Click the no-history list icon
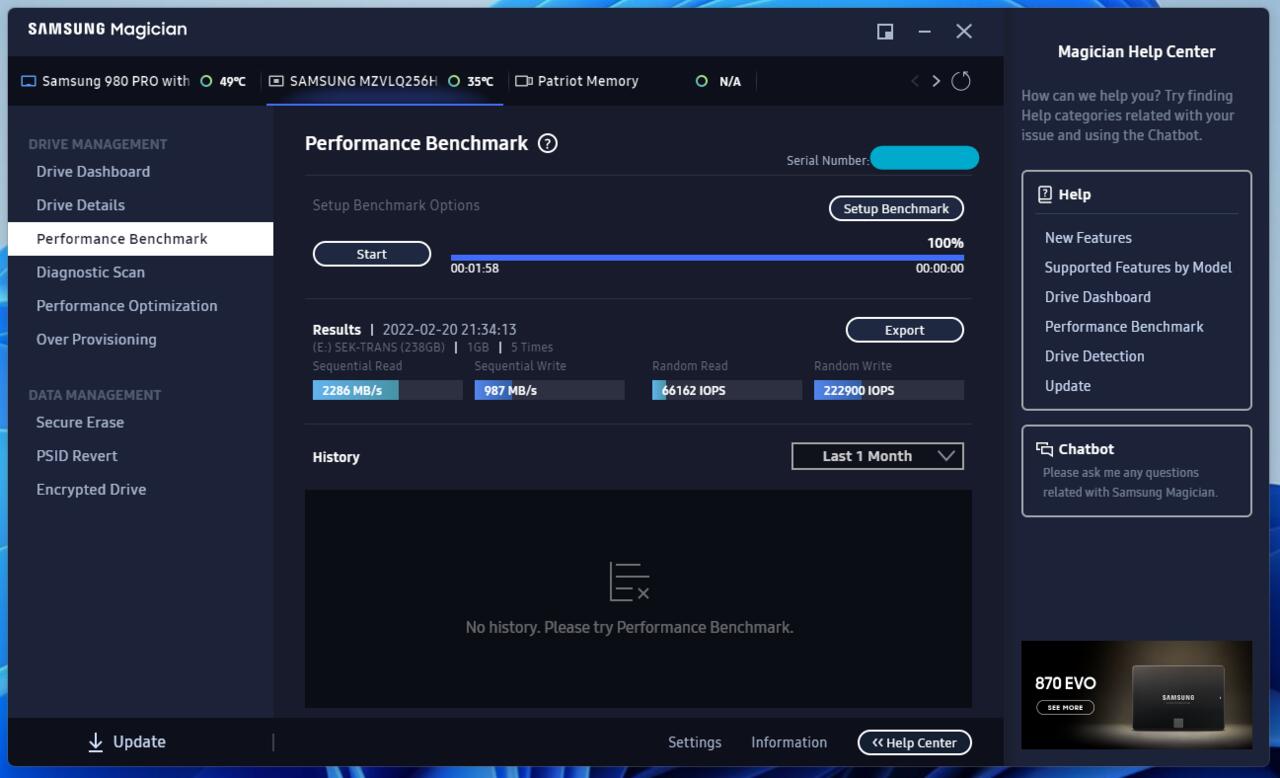This screenshot has width=1280, height=778. coord(630,581)
